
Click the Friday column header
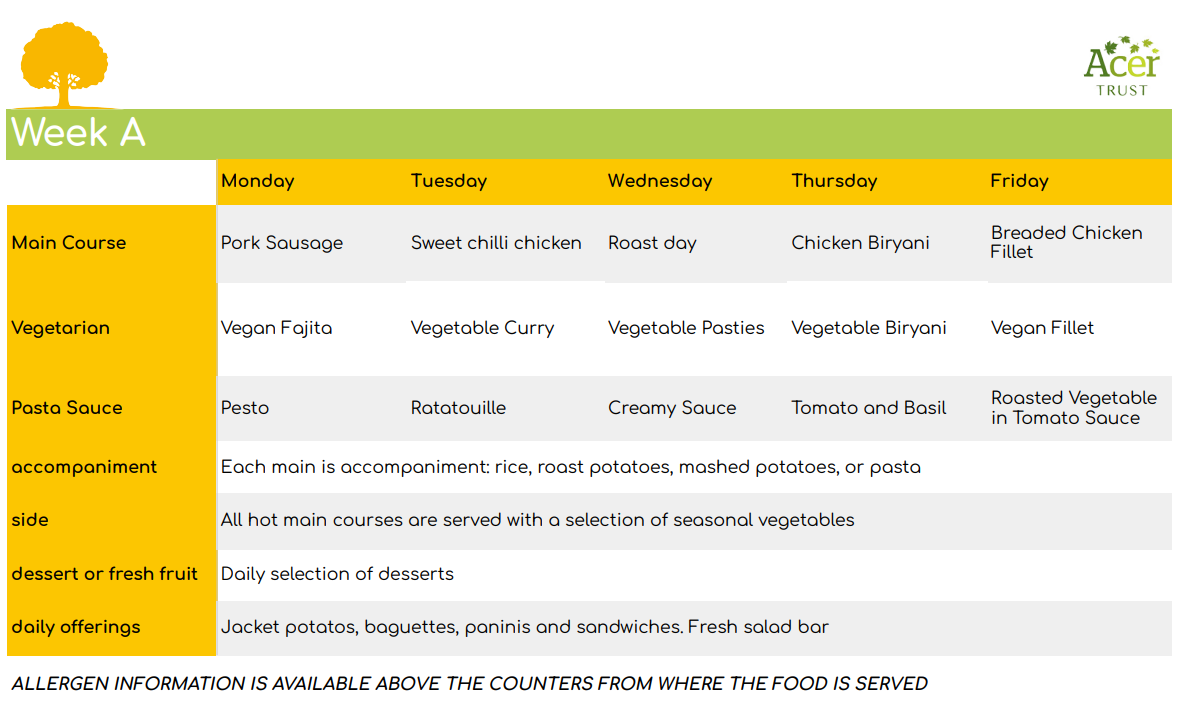click(1019, 181)
